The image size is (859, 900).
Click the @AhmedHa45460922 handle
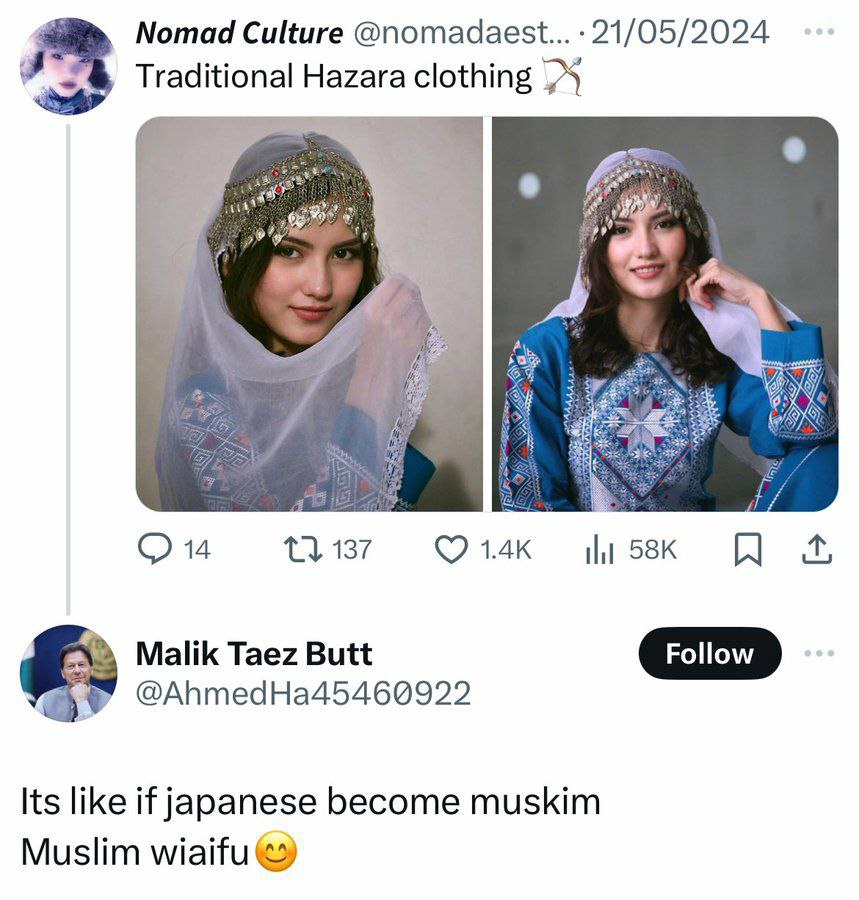pyautogui.click(x=302, y=693)
